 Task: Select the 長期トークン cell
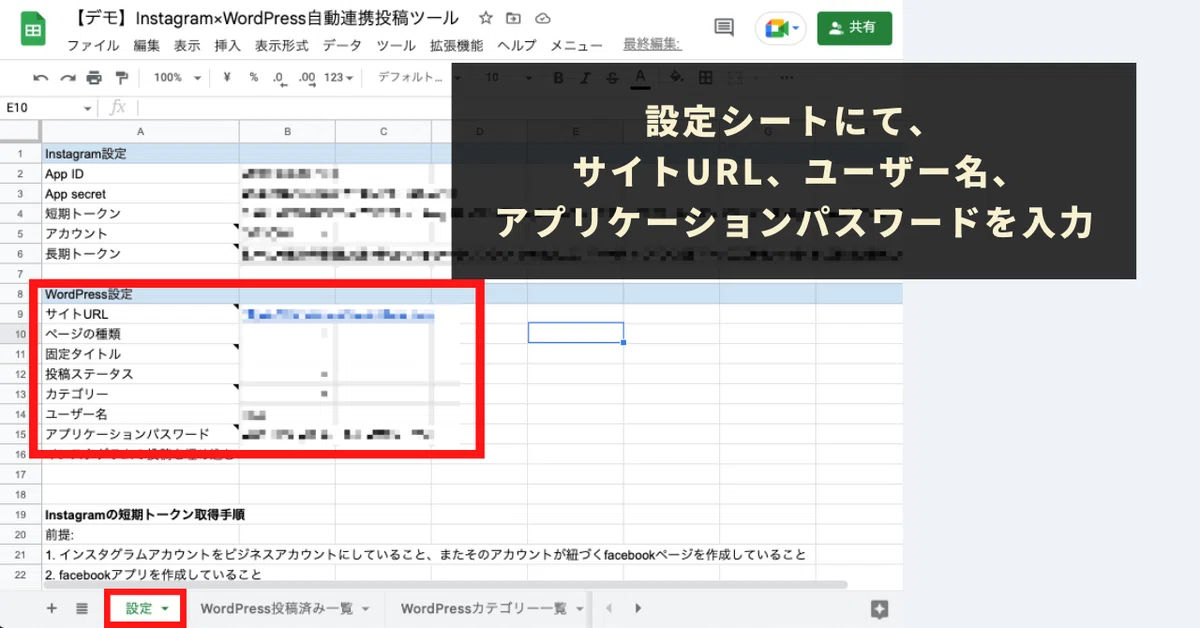click(140, 254)
